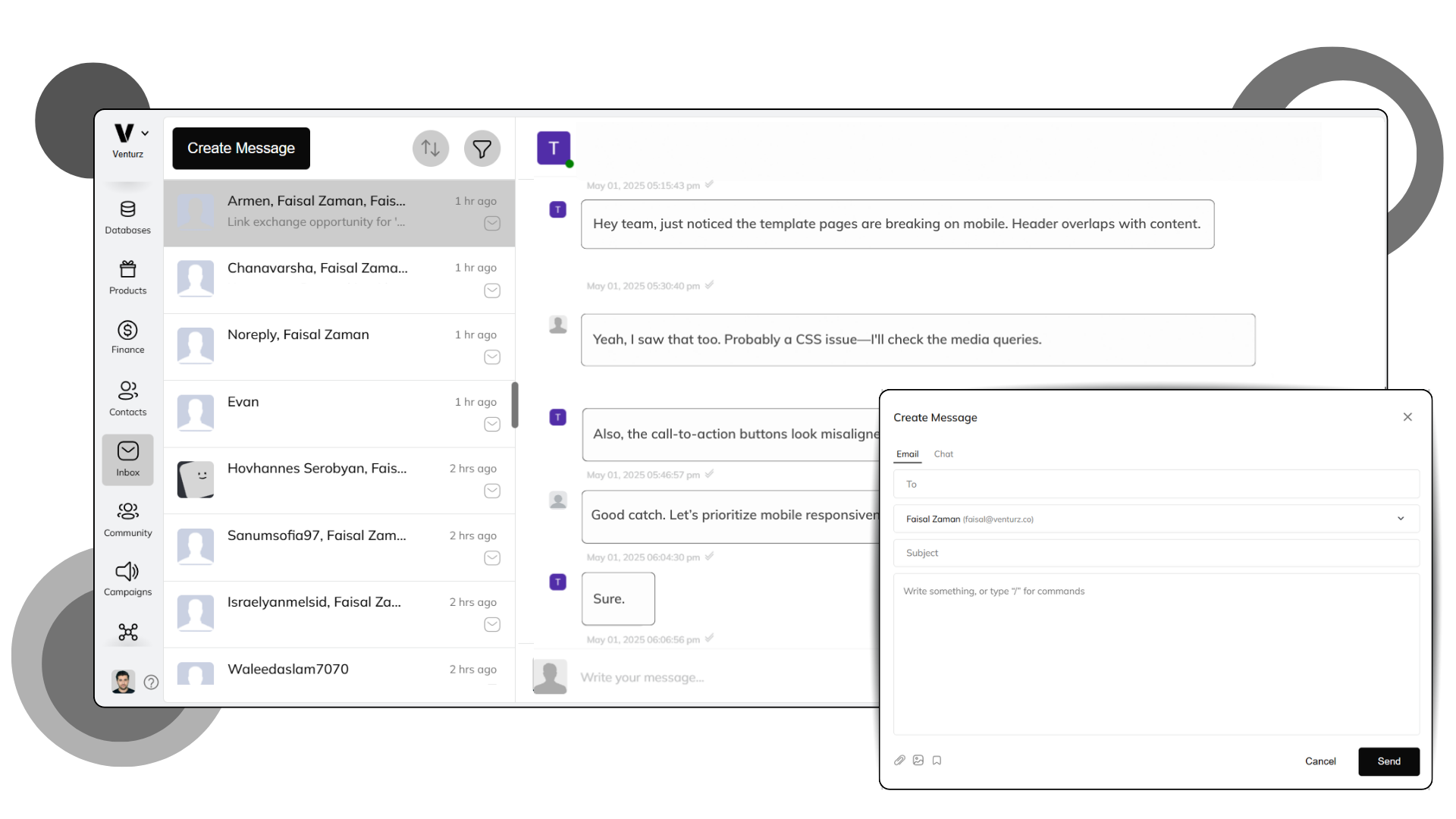Viewport: 1456px width, 819px height.
Task: Switch to the Chat tab
Action: pyautogui.click(x=943, y=453)
